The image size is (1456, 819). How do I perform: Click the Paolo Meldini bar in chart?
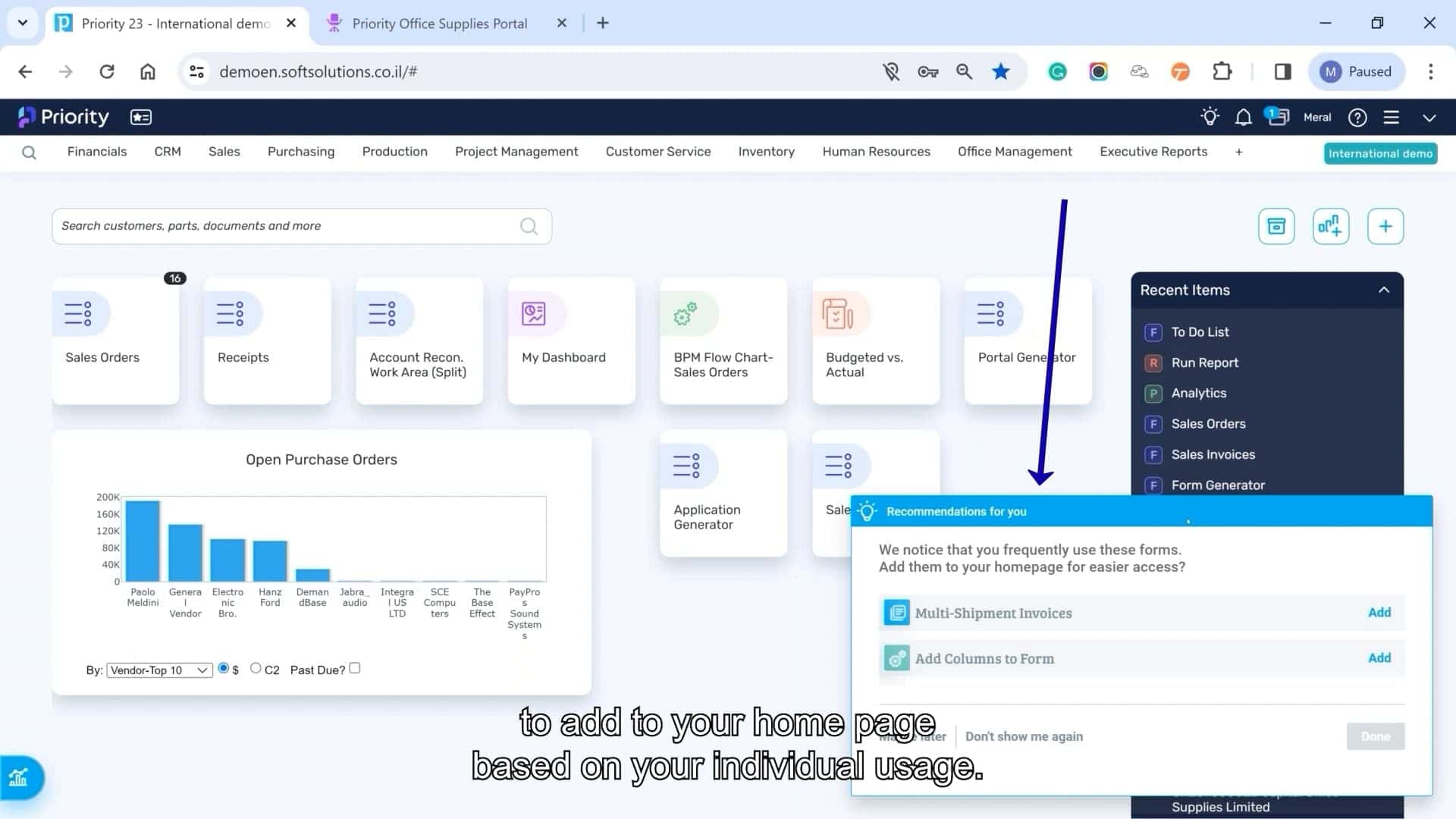(143, 541)
